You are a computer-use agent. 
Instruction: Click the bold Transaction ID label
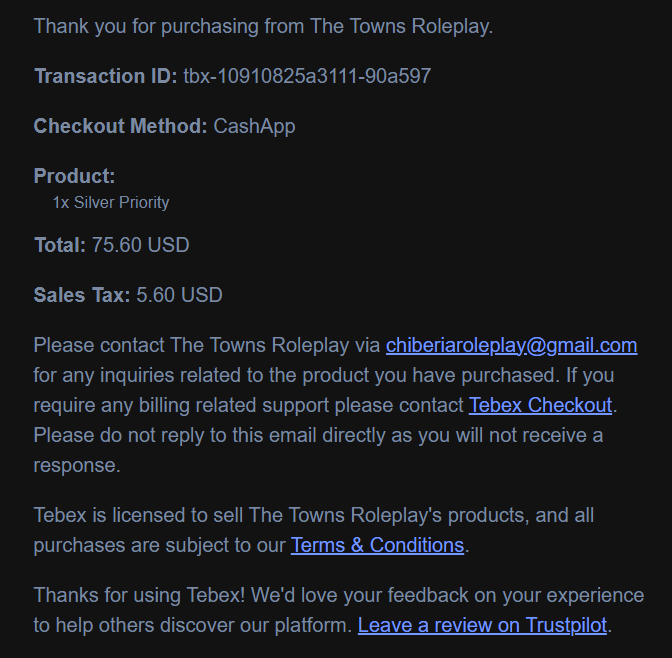coord(105,76)
